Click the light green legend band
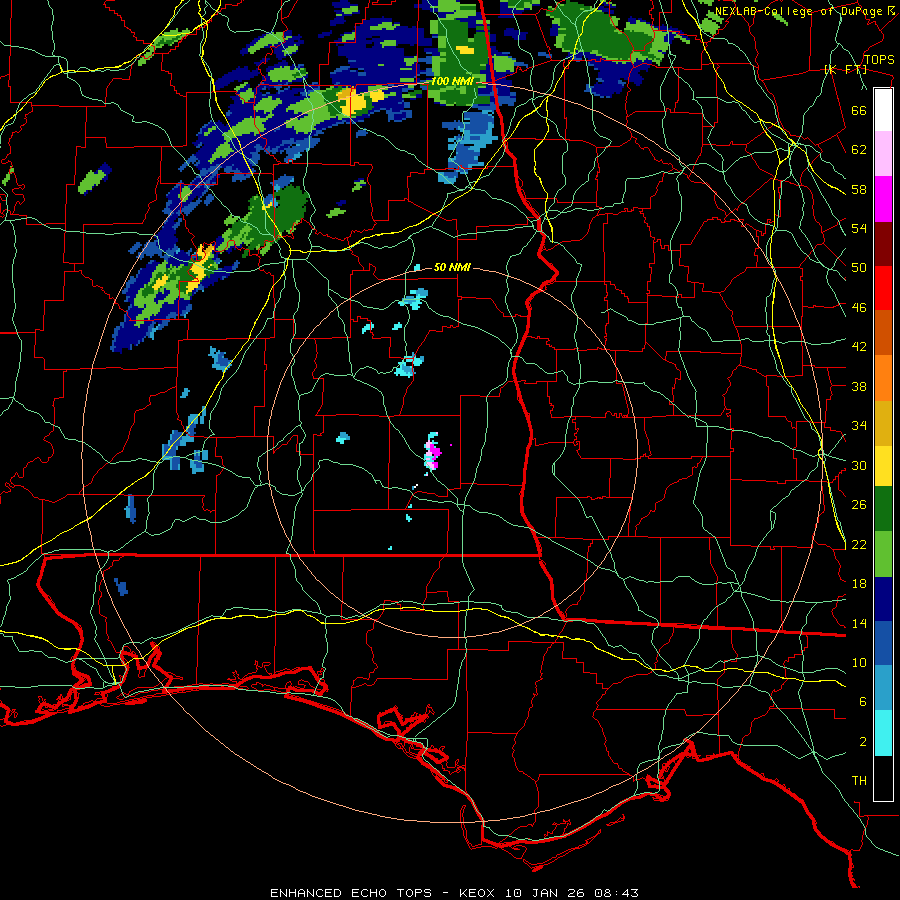The width and height of the screenshot is (900, 900). (x=883, y=554)
